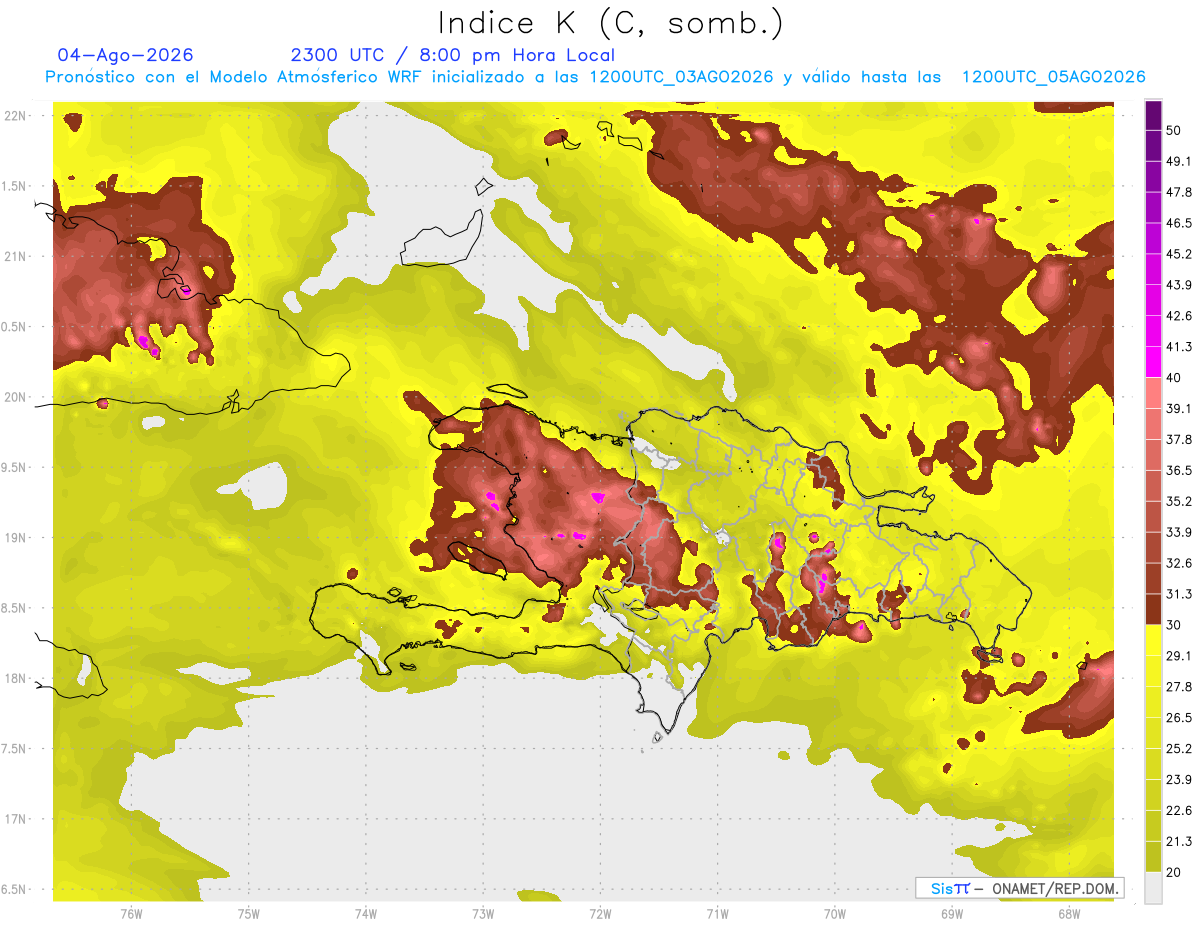Click the color bar label "37.8"

click(x=1179, y=440)
